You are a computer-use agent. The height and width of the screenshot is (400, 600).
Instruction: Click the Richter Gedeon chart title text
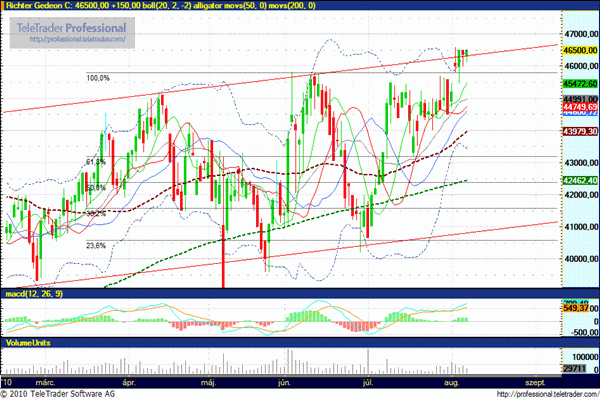tap(161, 5)
